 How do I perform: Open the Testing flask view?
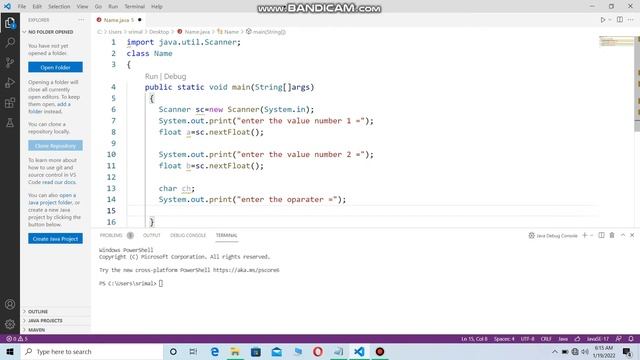point(10,122)
